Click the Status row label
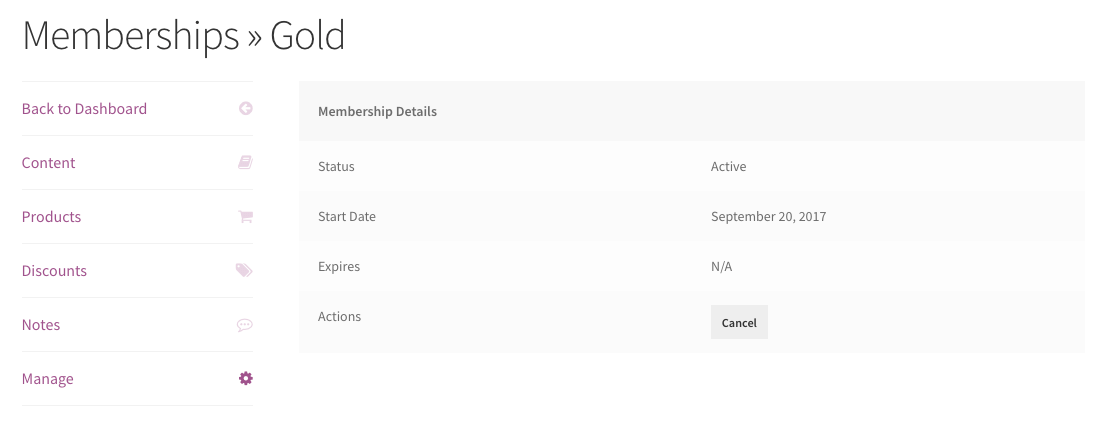The image size is (1097, 436). pyautogui.click(x=336, y=167)
